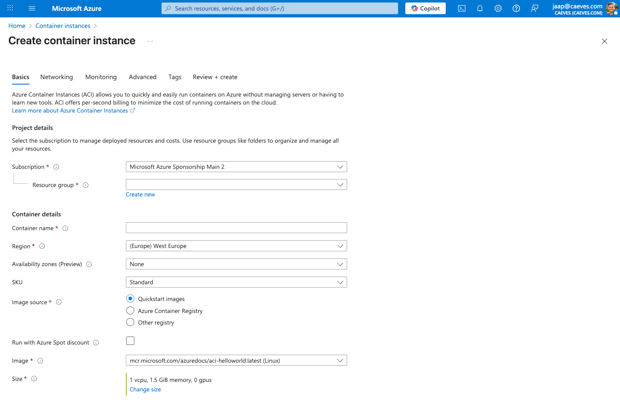Expand the Subscription dropdown
The image size is (620, 411).
[236, 167]
